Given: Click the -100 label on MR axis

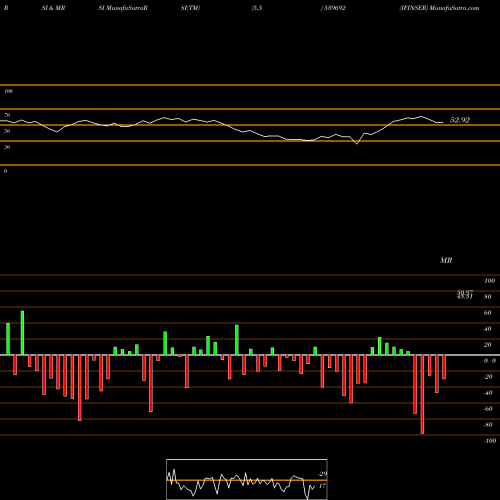Looking at the screenshot, I should [x=489, y=441].
